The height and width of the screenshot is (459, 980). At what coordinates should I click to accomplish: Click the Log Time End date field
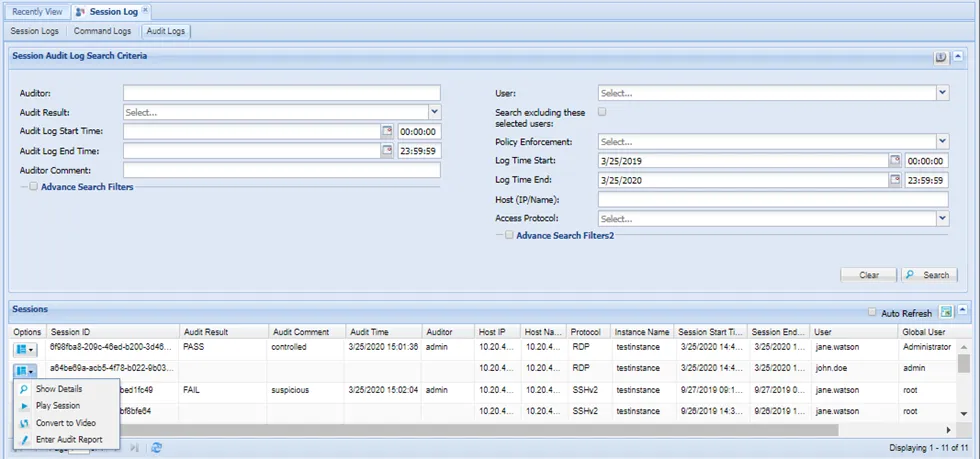click(x=744, y=180)
